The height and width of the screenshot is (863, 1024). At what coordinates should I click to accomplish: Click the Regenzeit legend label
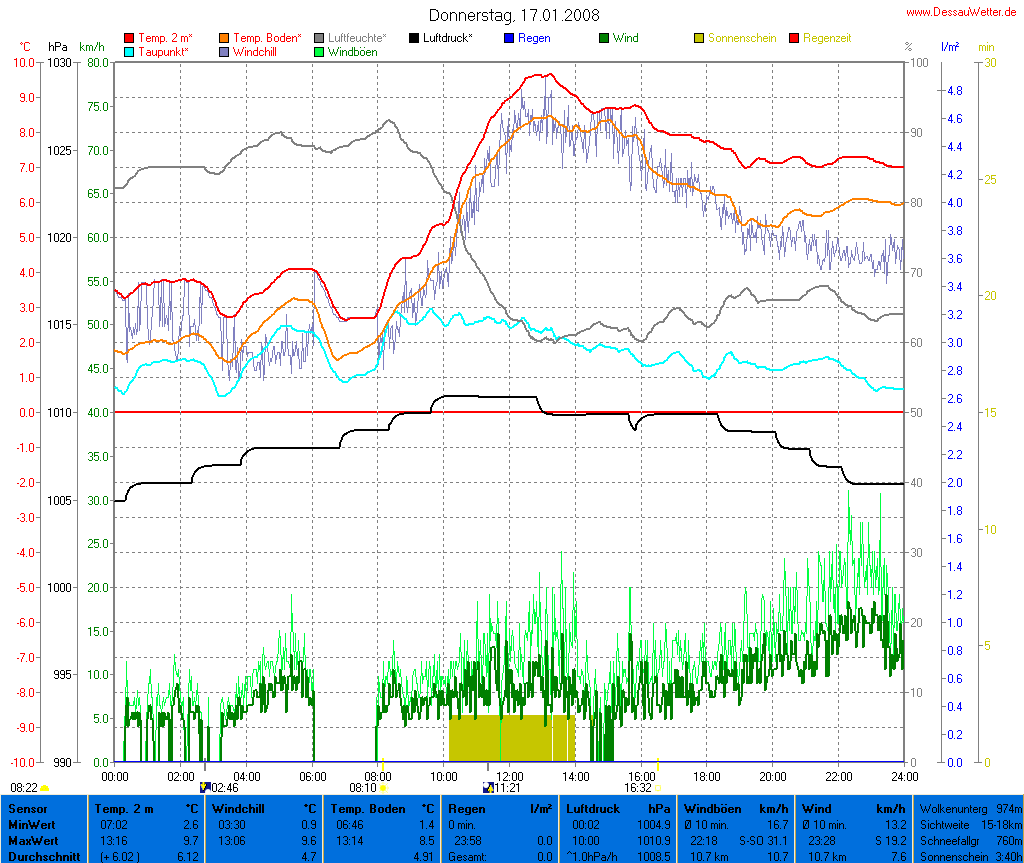point(828,38)
